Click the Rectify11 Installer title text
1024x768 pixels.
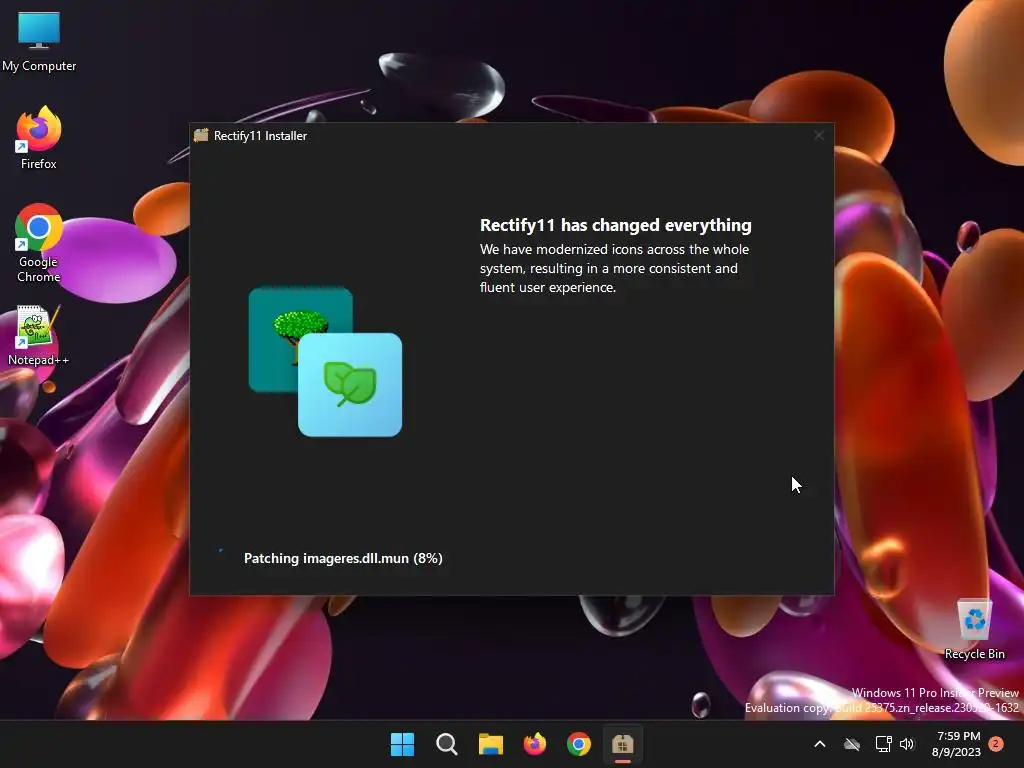[x=261, y=136]
